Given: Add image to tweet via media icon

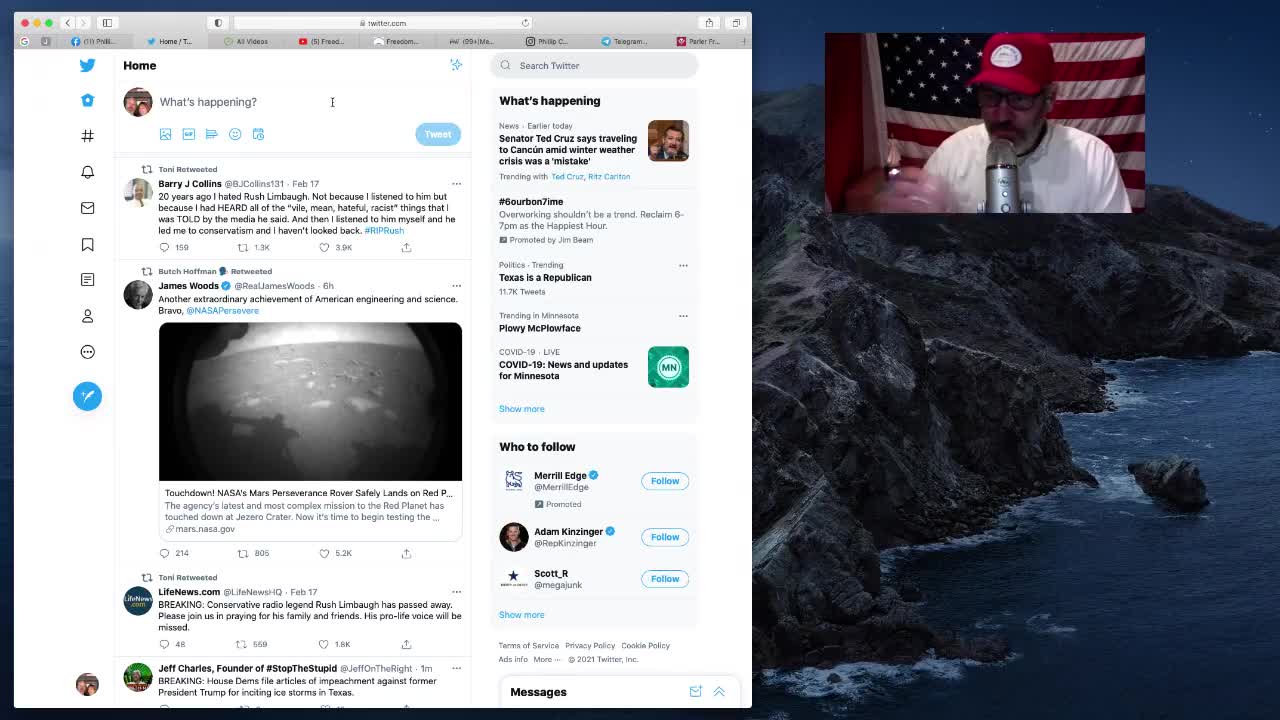Looking at the screenshot, I should (x=165, y=134).
